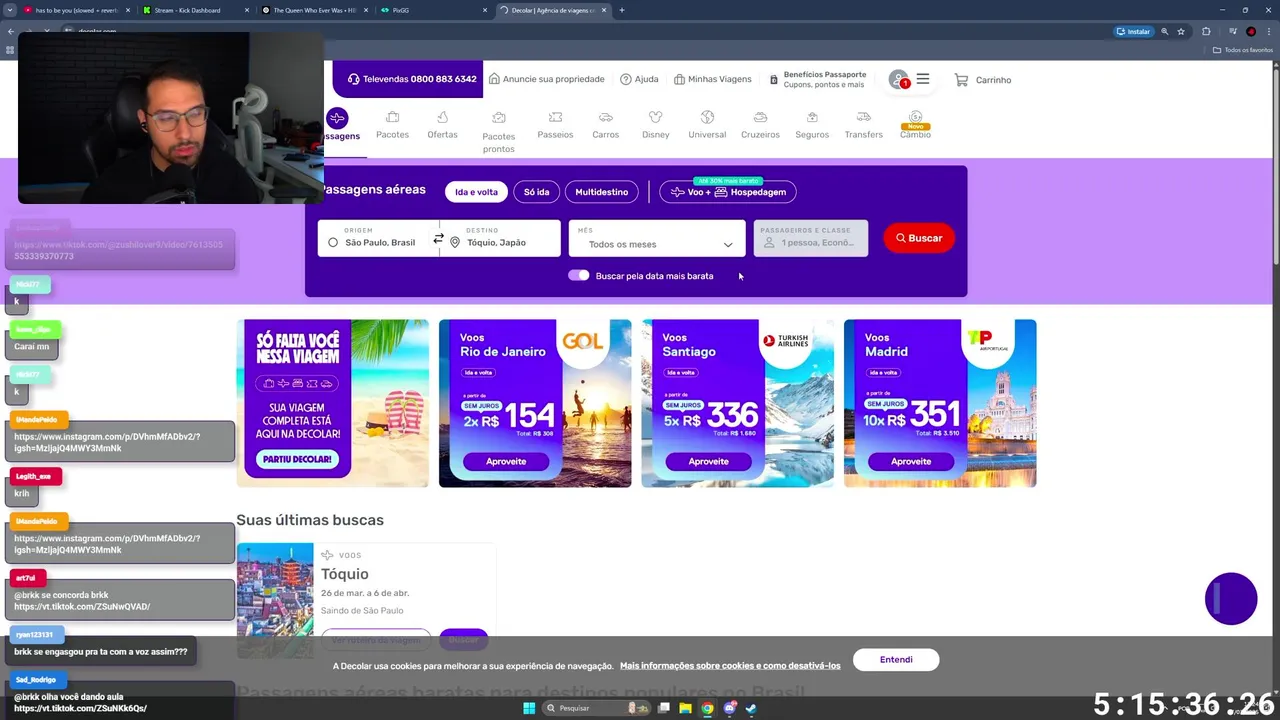Click the purple chat bubble widget

[1231, 599]
